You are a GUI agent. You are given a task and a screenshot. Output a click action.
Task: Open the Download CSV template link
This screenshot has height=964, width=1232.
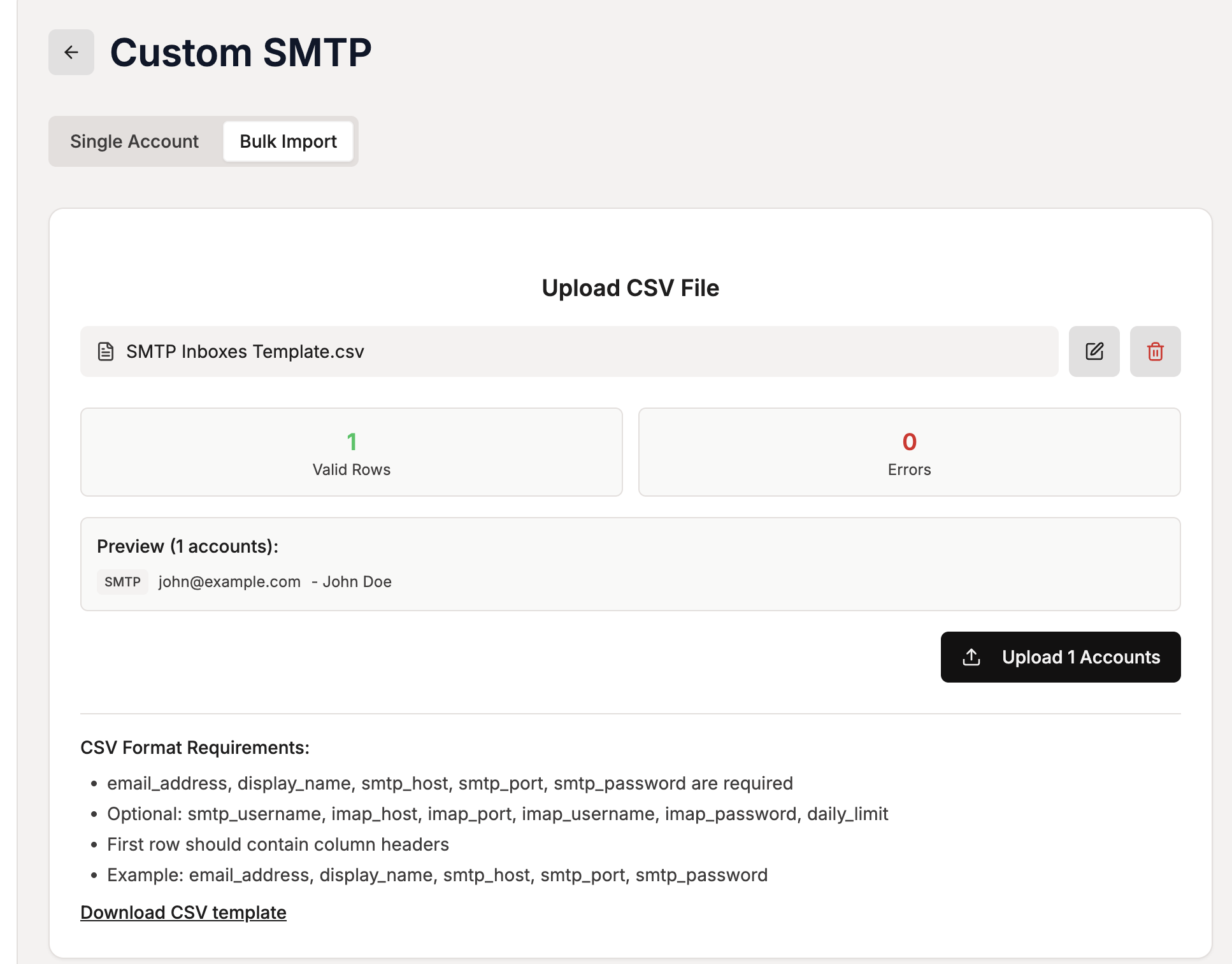pyautogui.click(x=183, y=912)
